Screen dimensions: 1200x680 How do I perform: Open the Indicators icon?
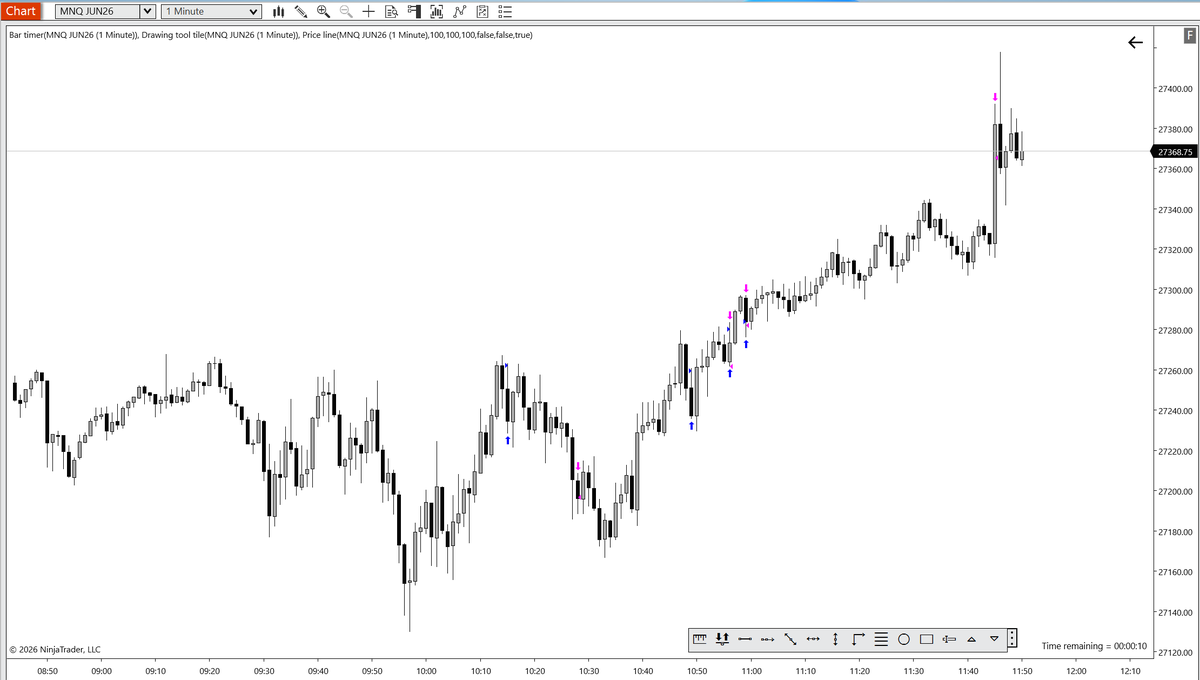[459, 12]
